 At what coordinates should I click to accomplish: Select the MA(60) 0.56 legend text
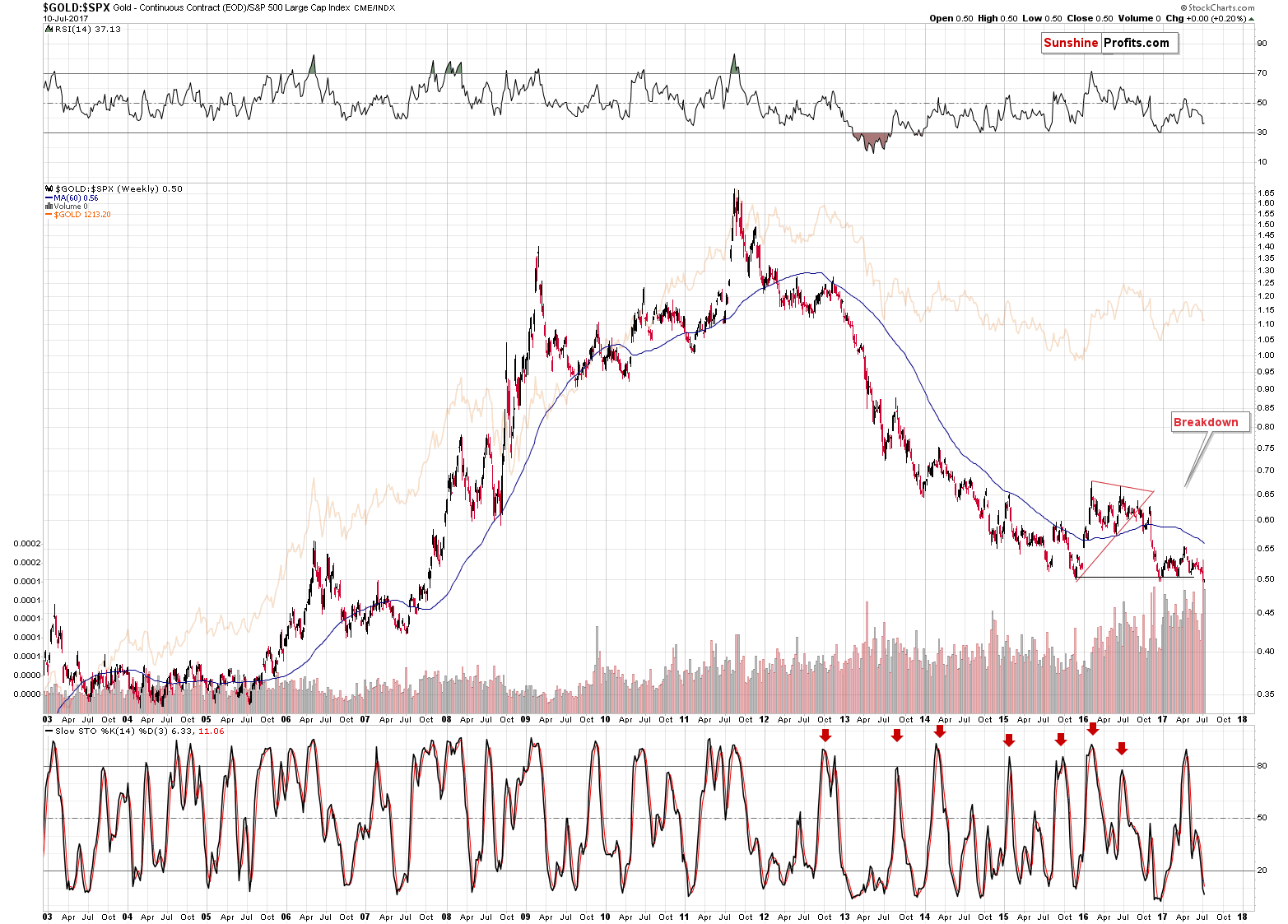click(x=76, y=197)
